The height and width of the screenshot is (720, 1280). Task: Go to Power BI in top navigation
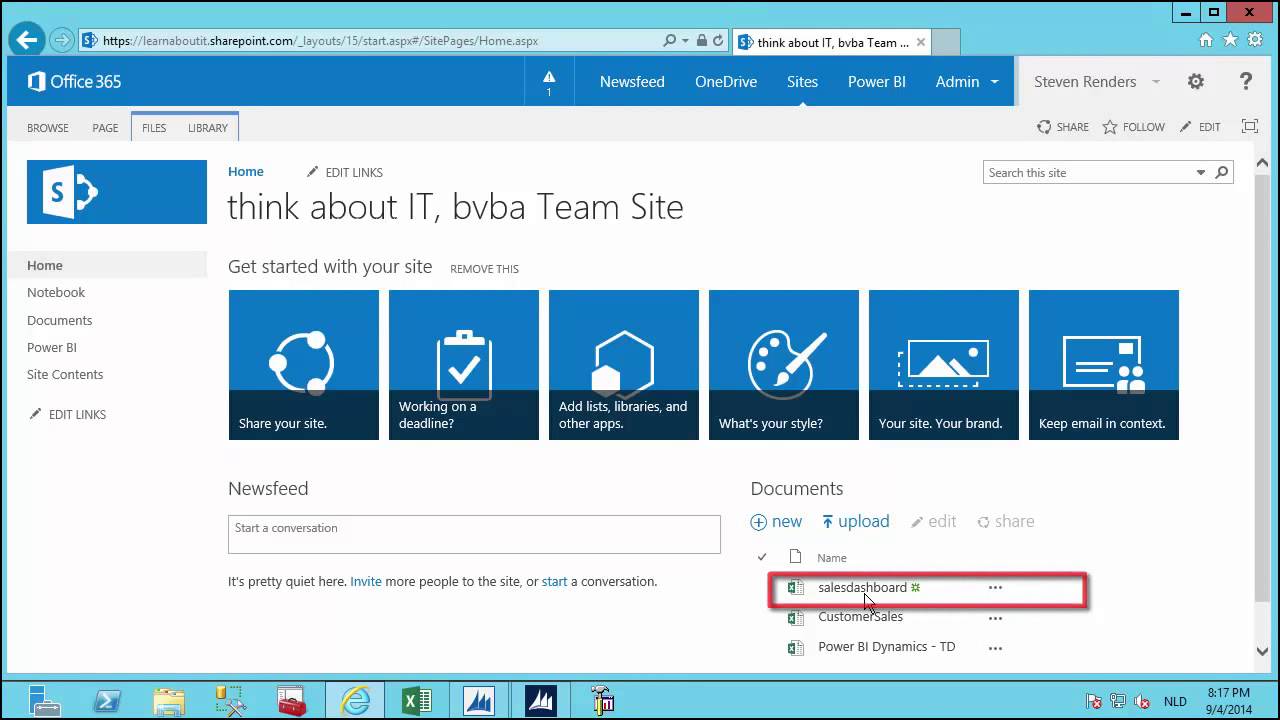tap(877, 82)
